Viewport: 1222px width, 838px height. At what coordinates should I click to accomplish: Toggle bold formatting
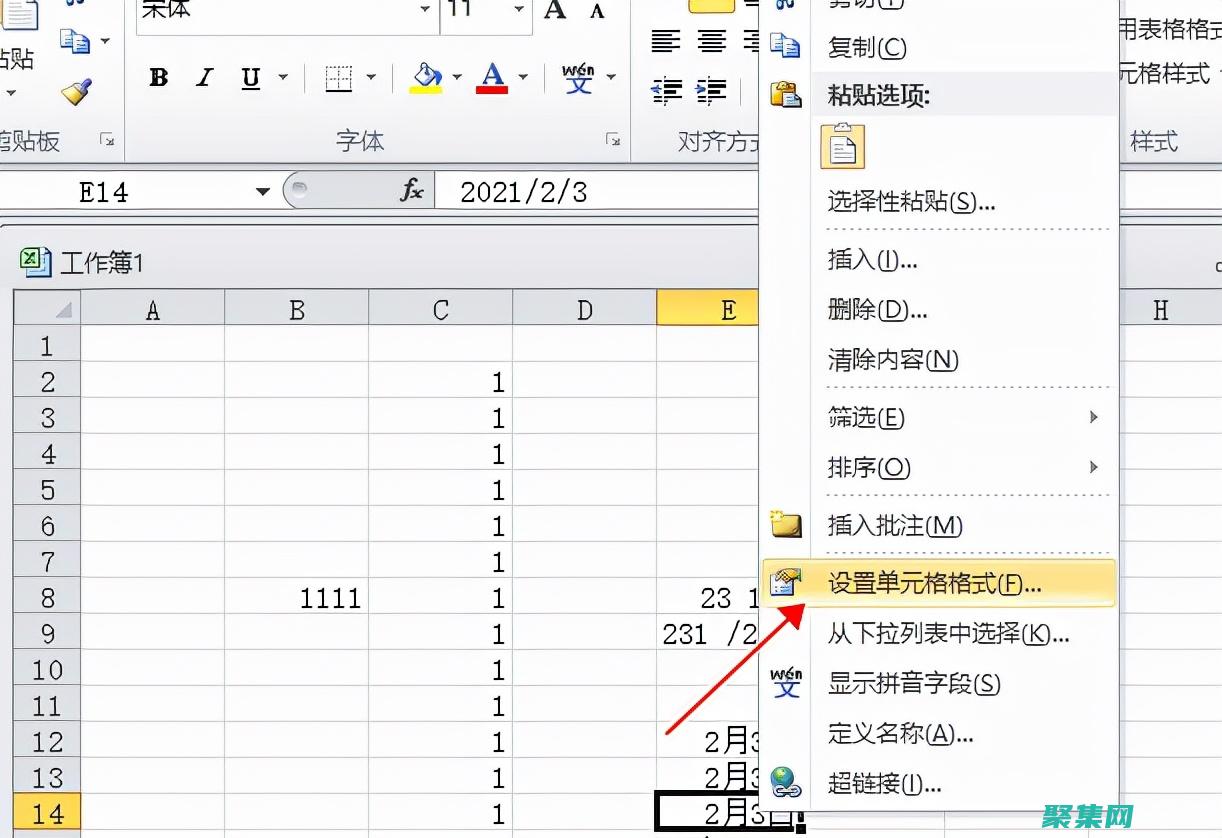point(158,78)
